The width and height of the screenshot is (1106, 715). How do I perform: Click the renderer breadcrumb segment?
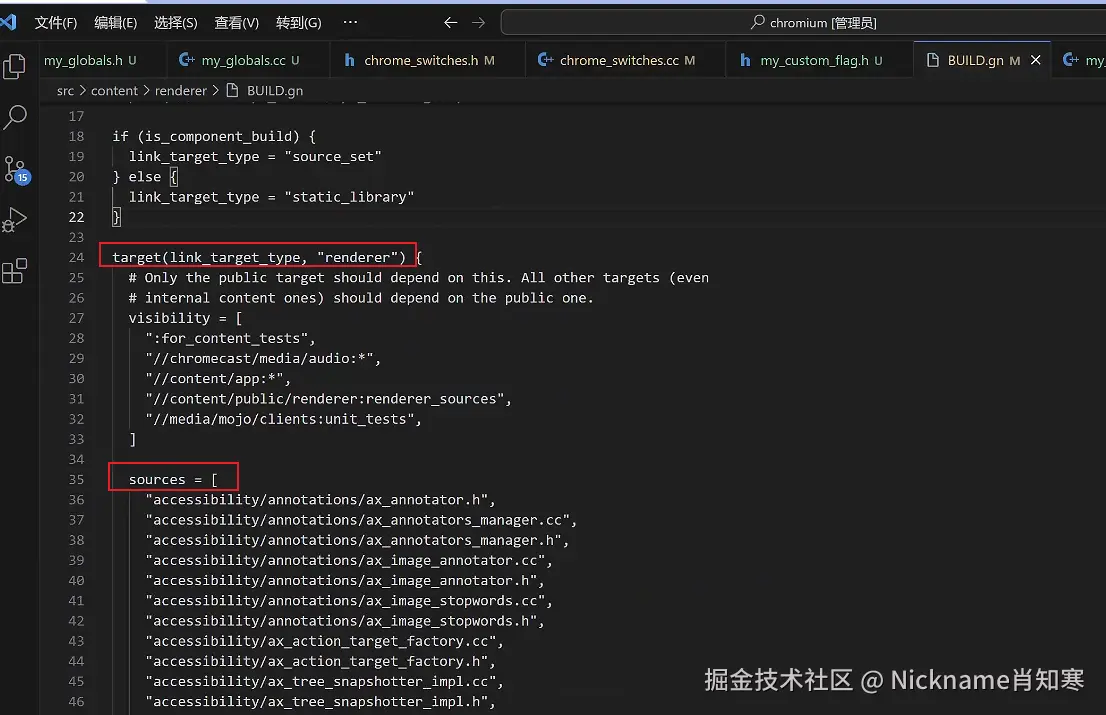[x=181, y=90]
